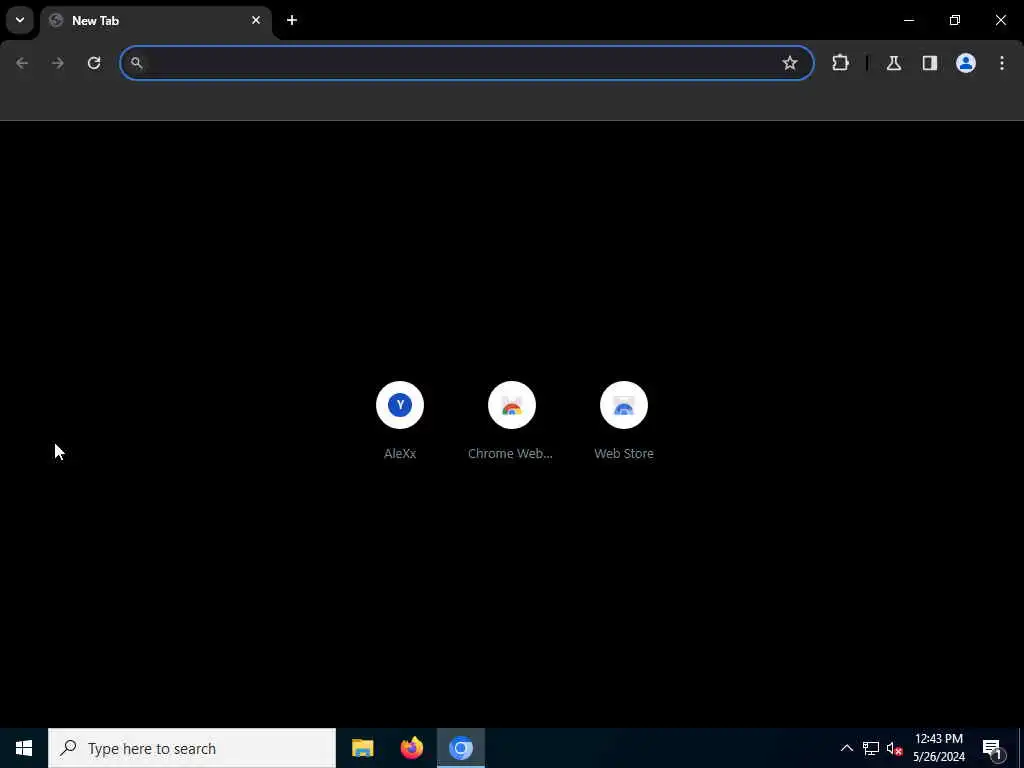Close the New Tab tab
Viewport: 1024px width, 768px height.
click(256, 20)
